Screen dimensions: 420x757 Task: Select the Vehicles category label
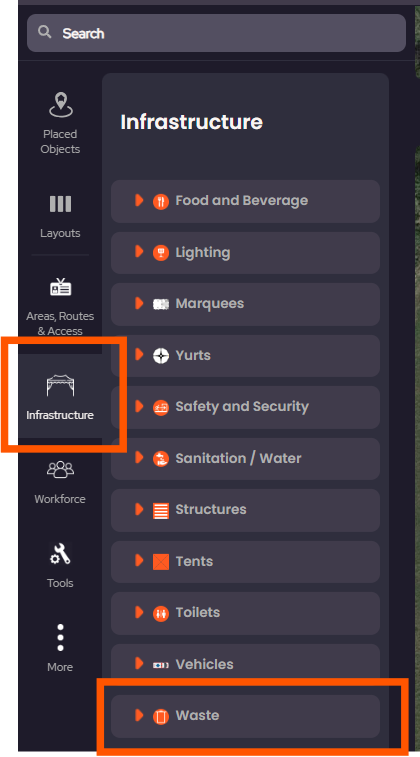coord(205,664)
